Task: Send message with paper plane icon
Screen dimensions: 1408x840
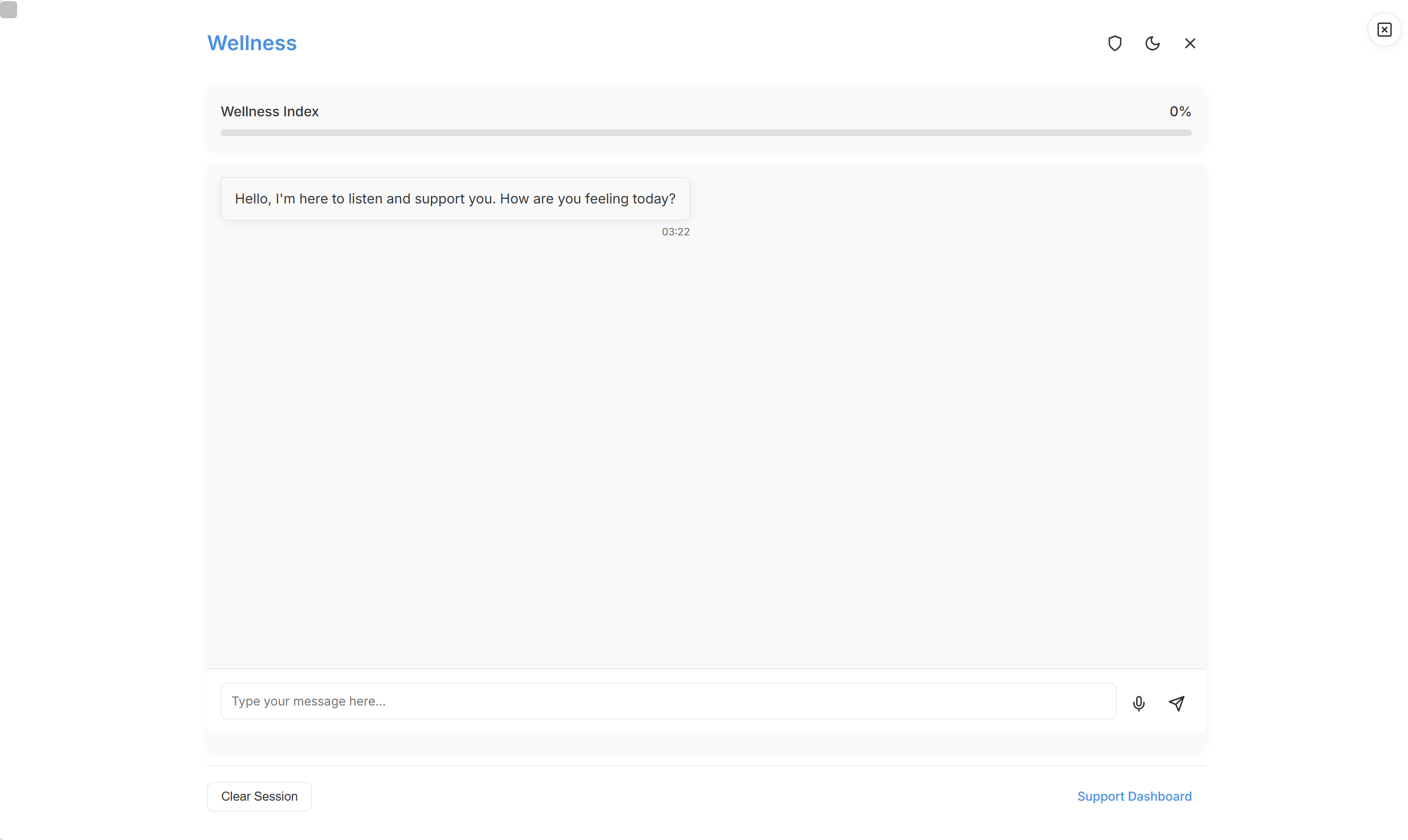Action: [1177, 703]
